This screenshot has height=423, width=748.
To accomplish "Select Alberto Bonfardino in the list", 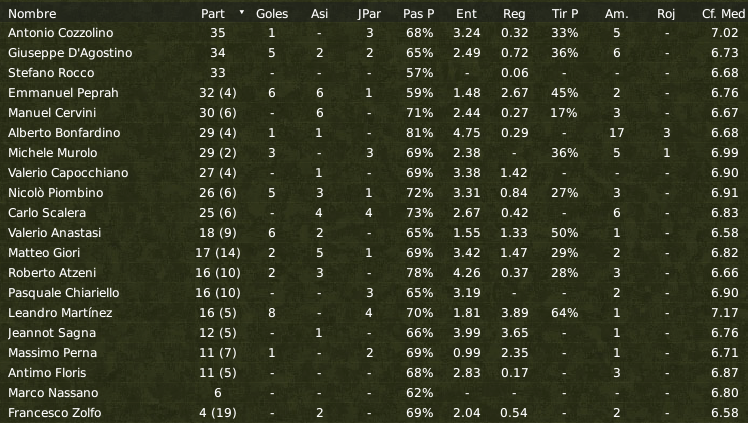I will pyautogui.click(x=64, y=133).
